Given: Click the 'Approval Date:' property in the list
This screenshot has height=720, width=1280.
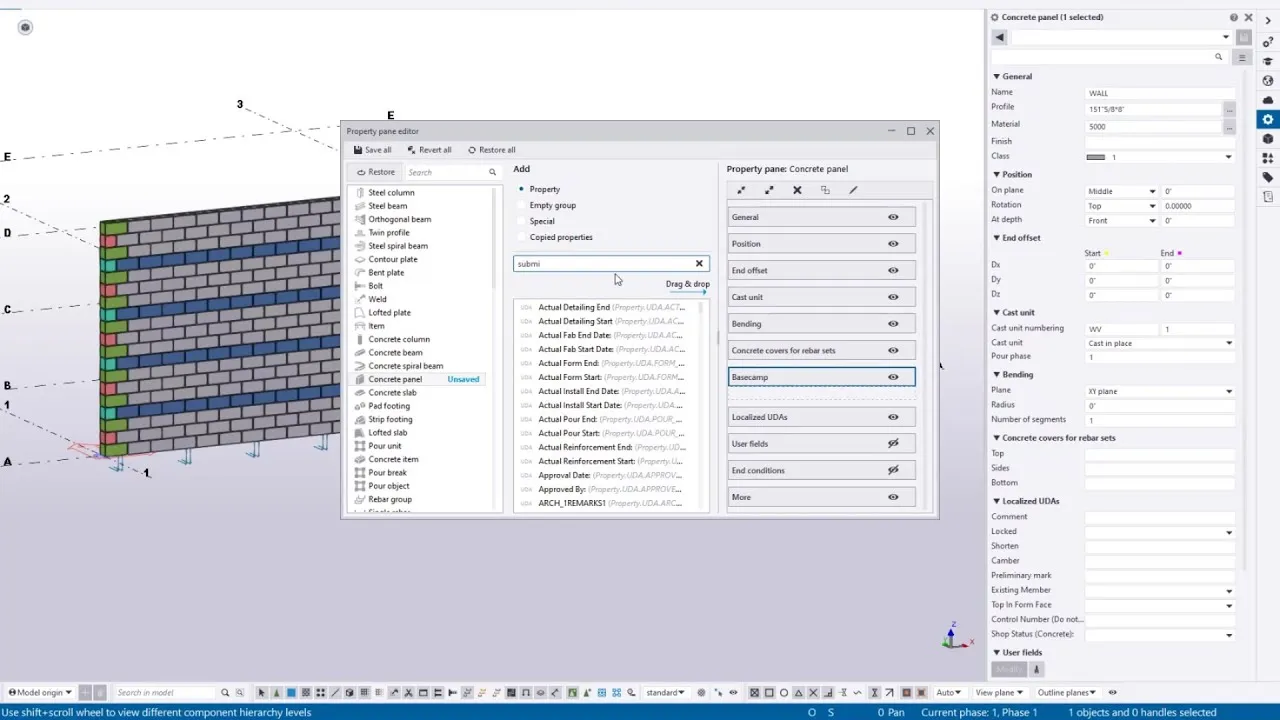Looking at the screenshot, I should [x=564, y=475].
